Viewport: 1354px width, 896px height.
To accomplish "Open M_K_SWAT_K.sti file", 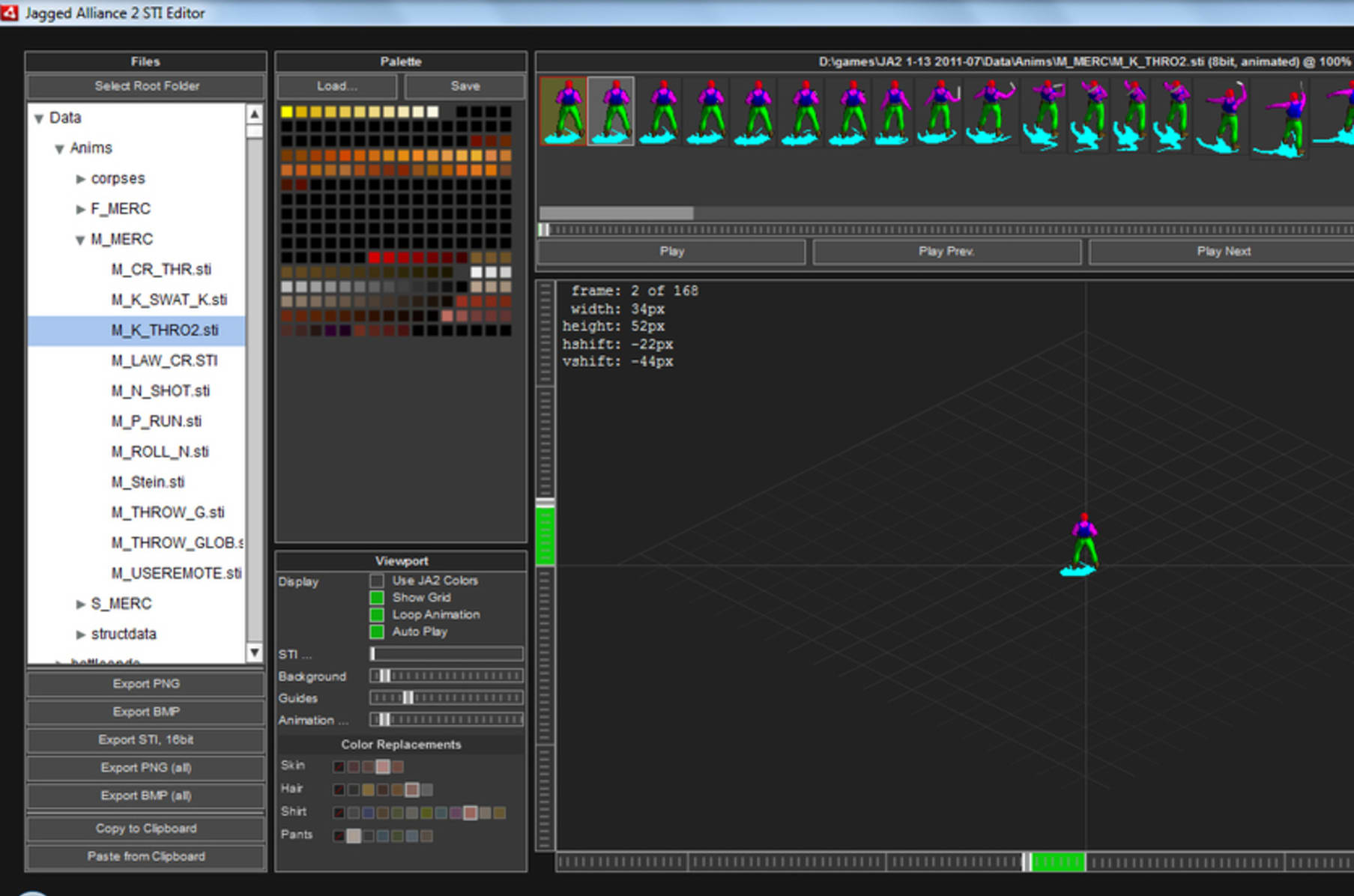I will tap(169, 300).
